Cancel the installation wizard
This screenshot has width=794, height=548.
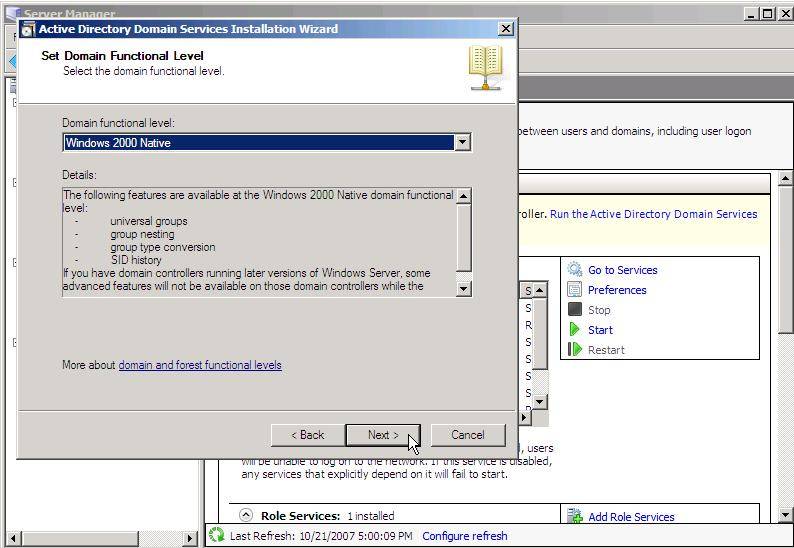pyautogui.click(x=468, y=435)
